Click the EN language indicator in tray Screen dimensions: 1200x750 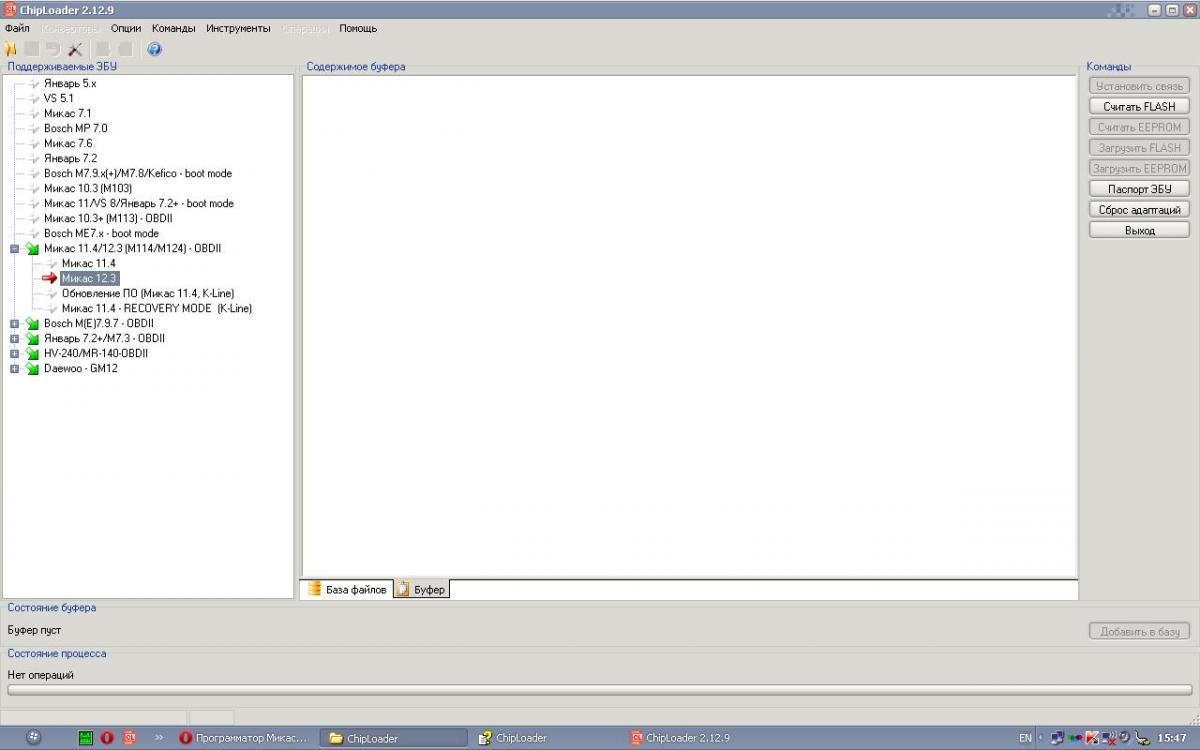1025,738
